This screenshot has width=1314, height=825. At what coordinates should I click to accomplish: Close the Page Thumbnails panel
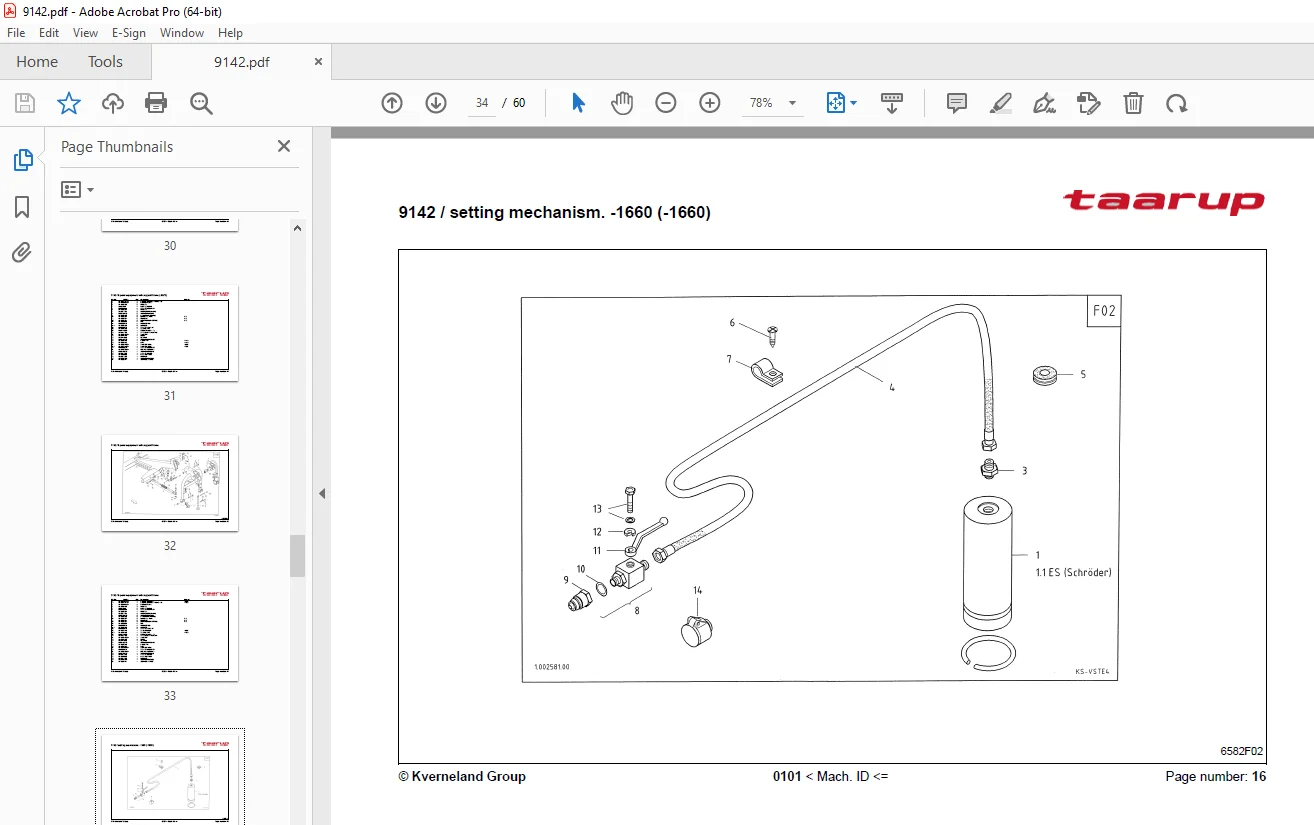coord(284,146)
